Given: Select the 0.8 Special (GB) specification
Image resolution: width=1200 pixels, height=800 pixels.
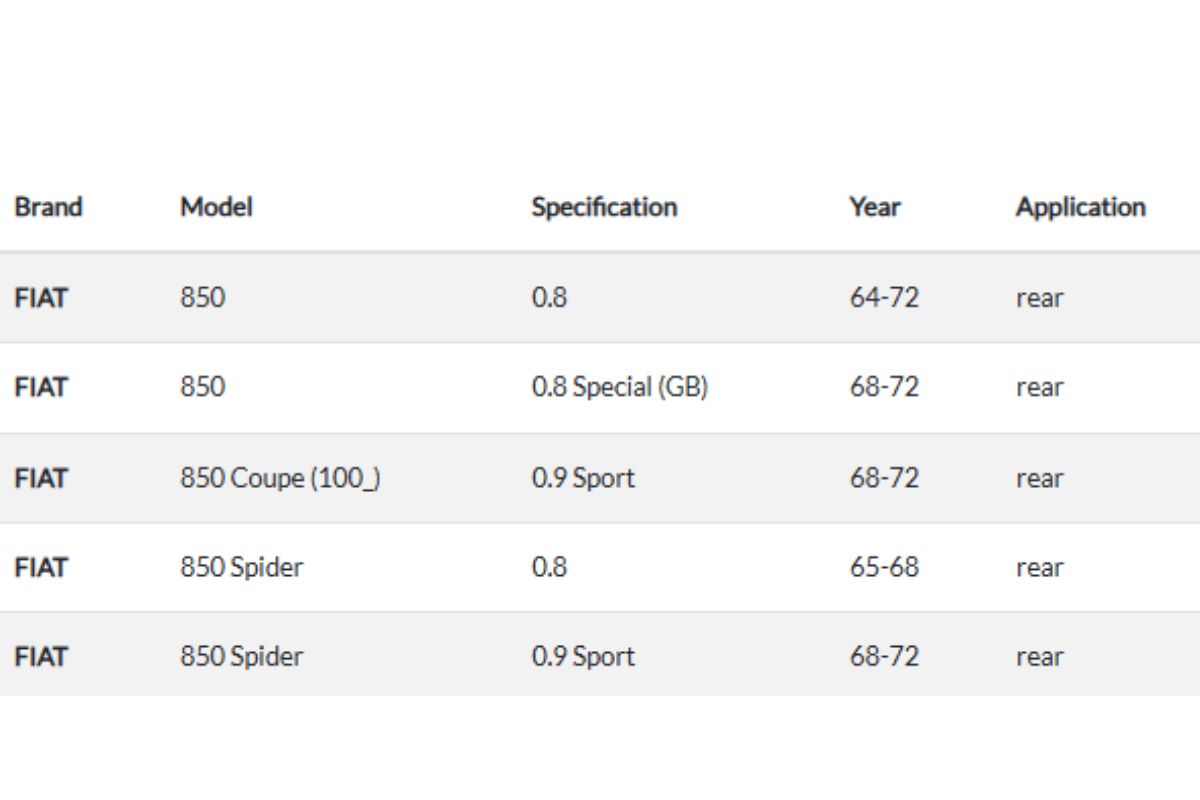Looking at the screenshot, I should click(x=620, y=387).
